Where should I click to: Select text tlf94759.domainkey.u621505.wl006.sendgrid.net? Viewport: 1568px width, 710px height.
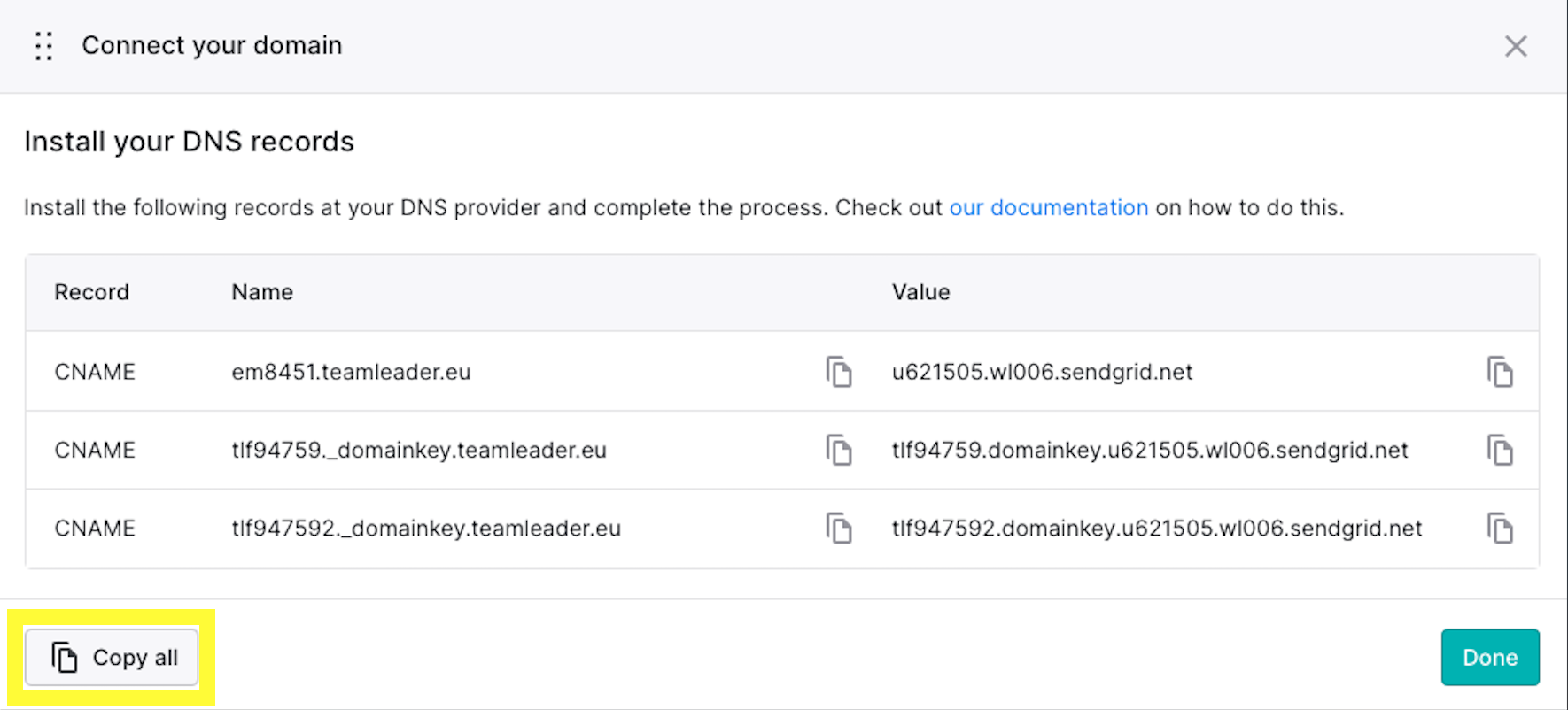coord(1150,450)
